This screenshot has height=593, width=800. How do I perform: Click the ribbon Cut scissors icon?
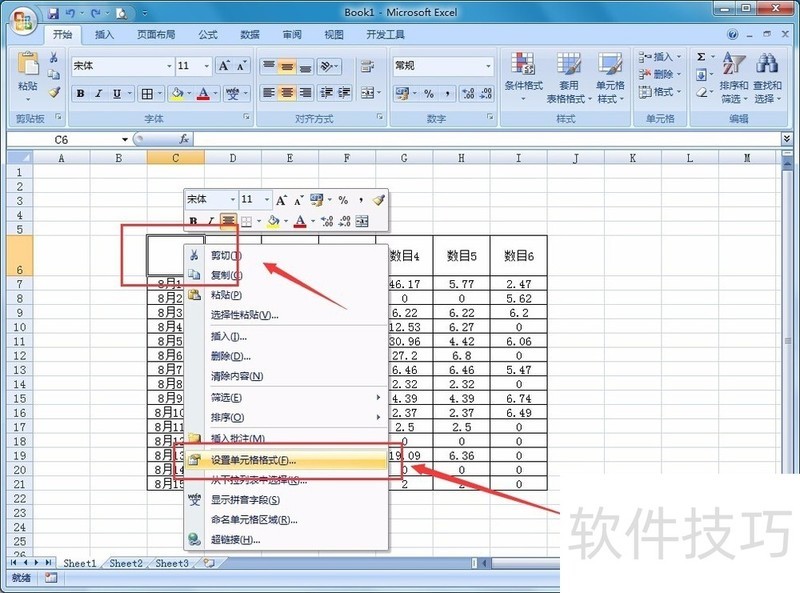click(x=54, y=57)
